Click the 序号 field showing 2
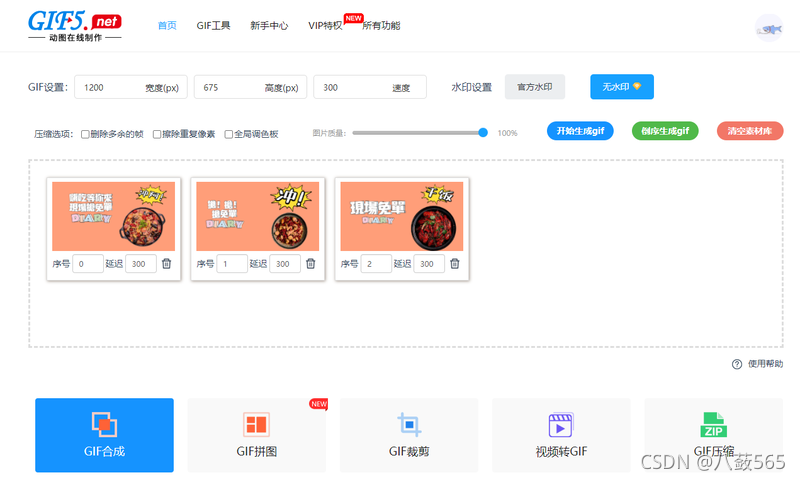The height and width of the screenshot is (480, 800). coord(376,264)
